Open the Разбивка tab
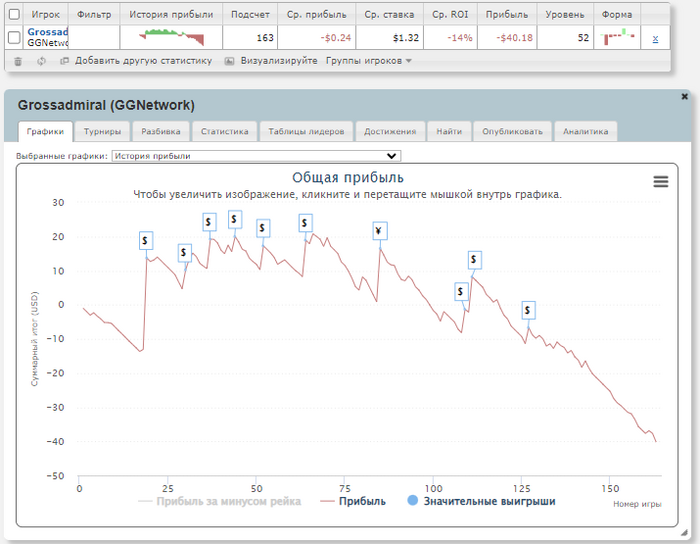This screenshot has width=700, height=544. point(161,131)
